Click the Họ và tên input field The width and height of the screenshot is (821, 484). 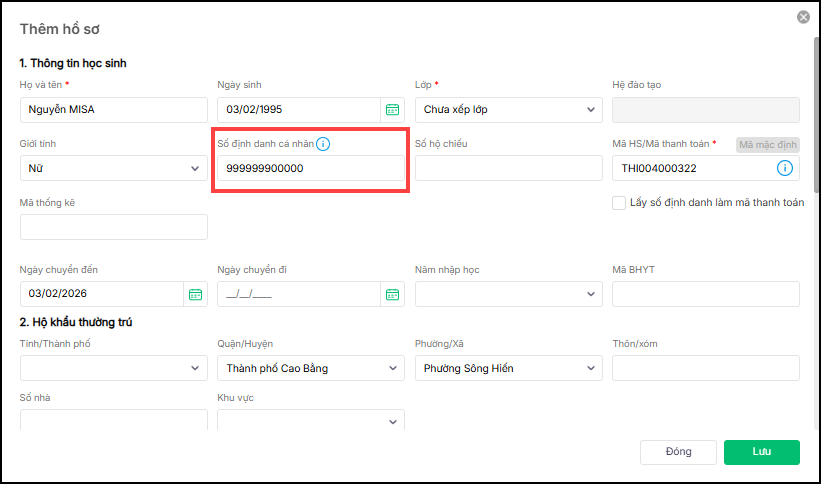(x=113, y=110)
